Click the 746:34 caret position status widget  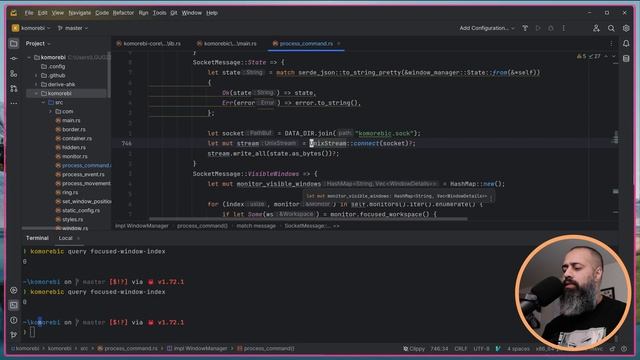(439, 349)
